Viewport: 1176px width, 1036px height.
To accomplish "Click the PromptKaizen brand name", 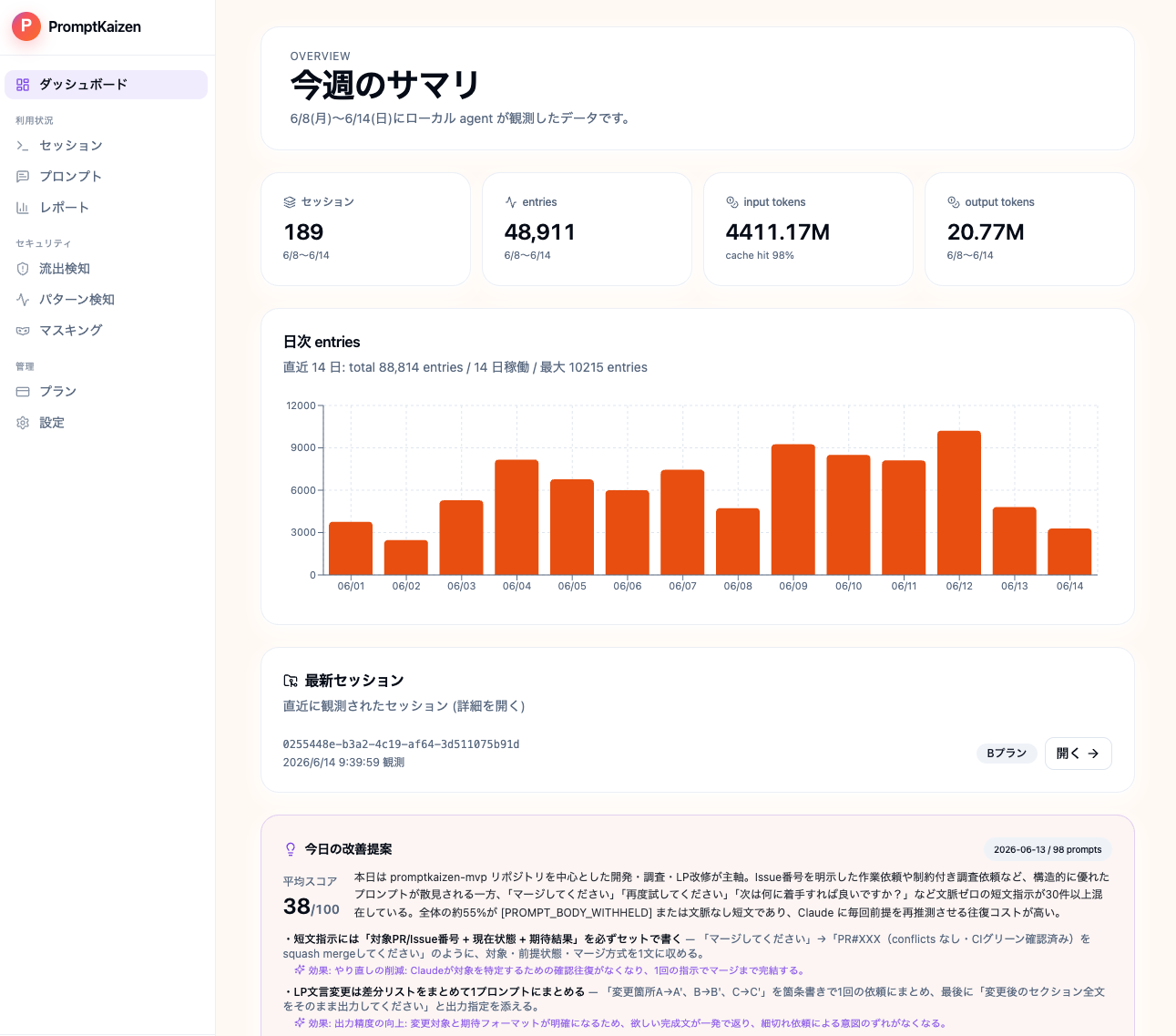I will (95, 27).
